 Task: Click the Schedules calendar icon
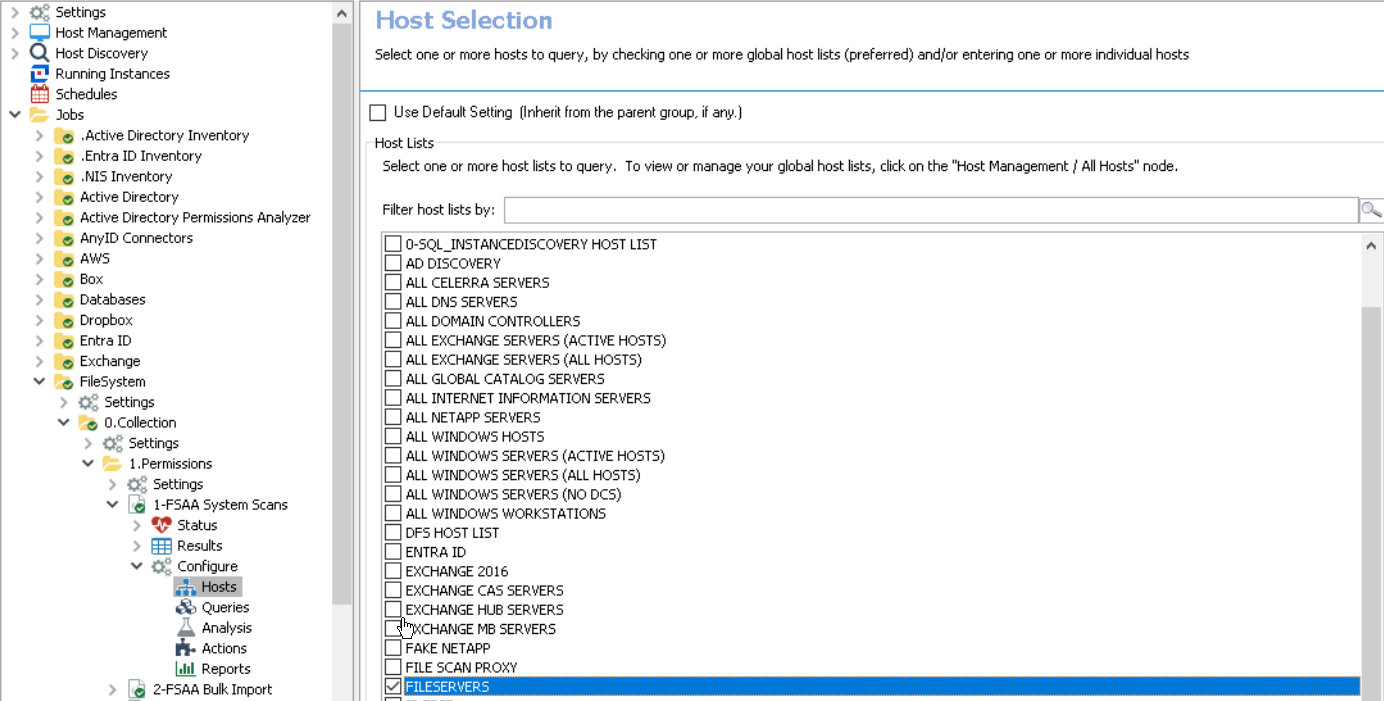coord(39,94)
